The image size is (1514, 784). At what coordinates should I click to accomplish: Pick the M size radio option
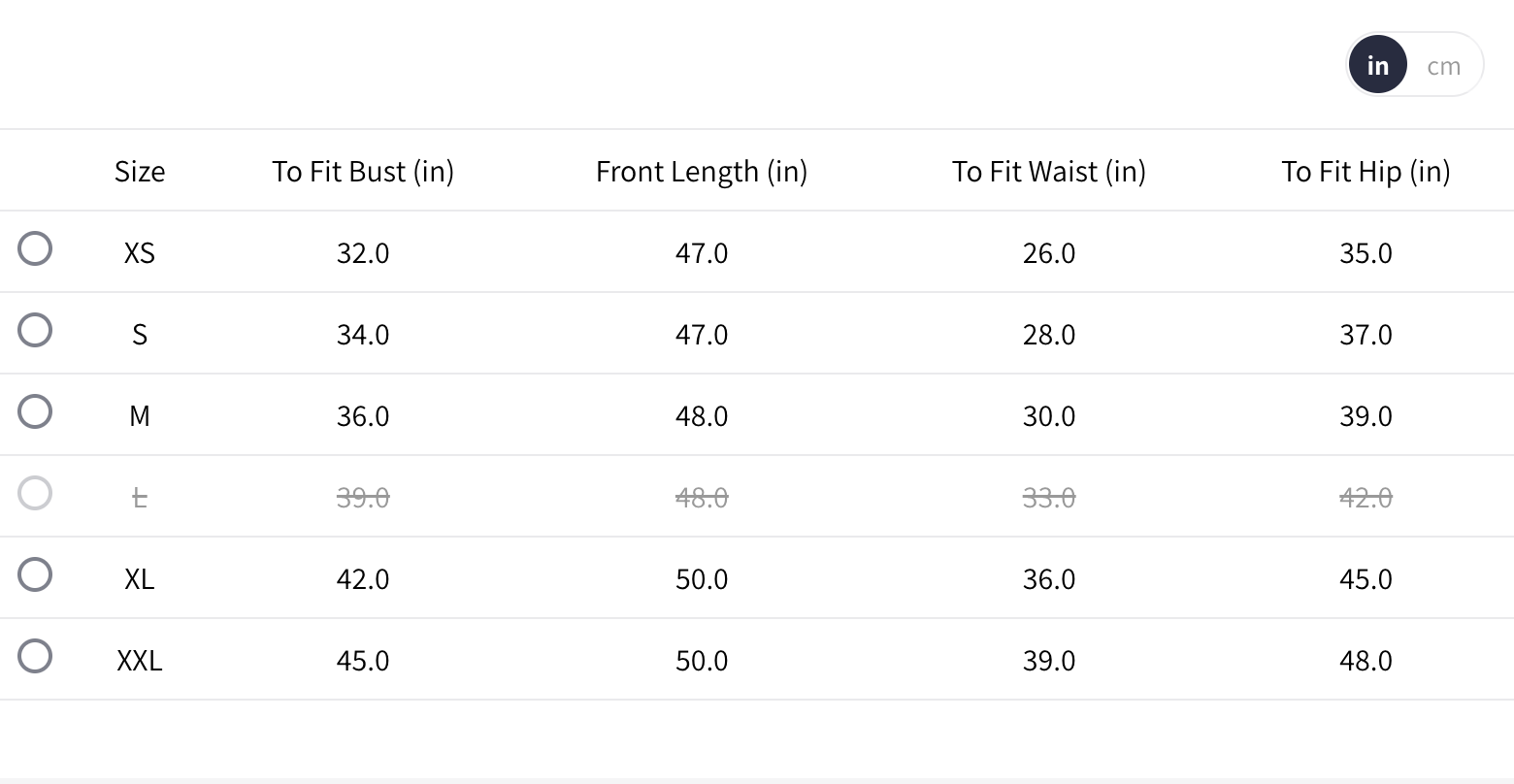point(35,411)
